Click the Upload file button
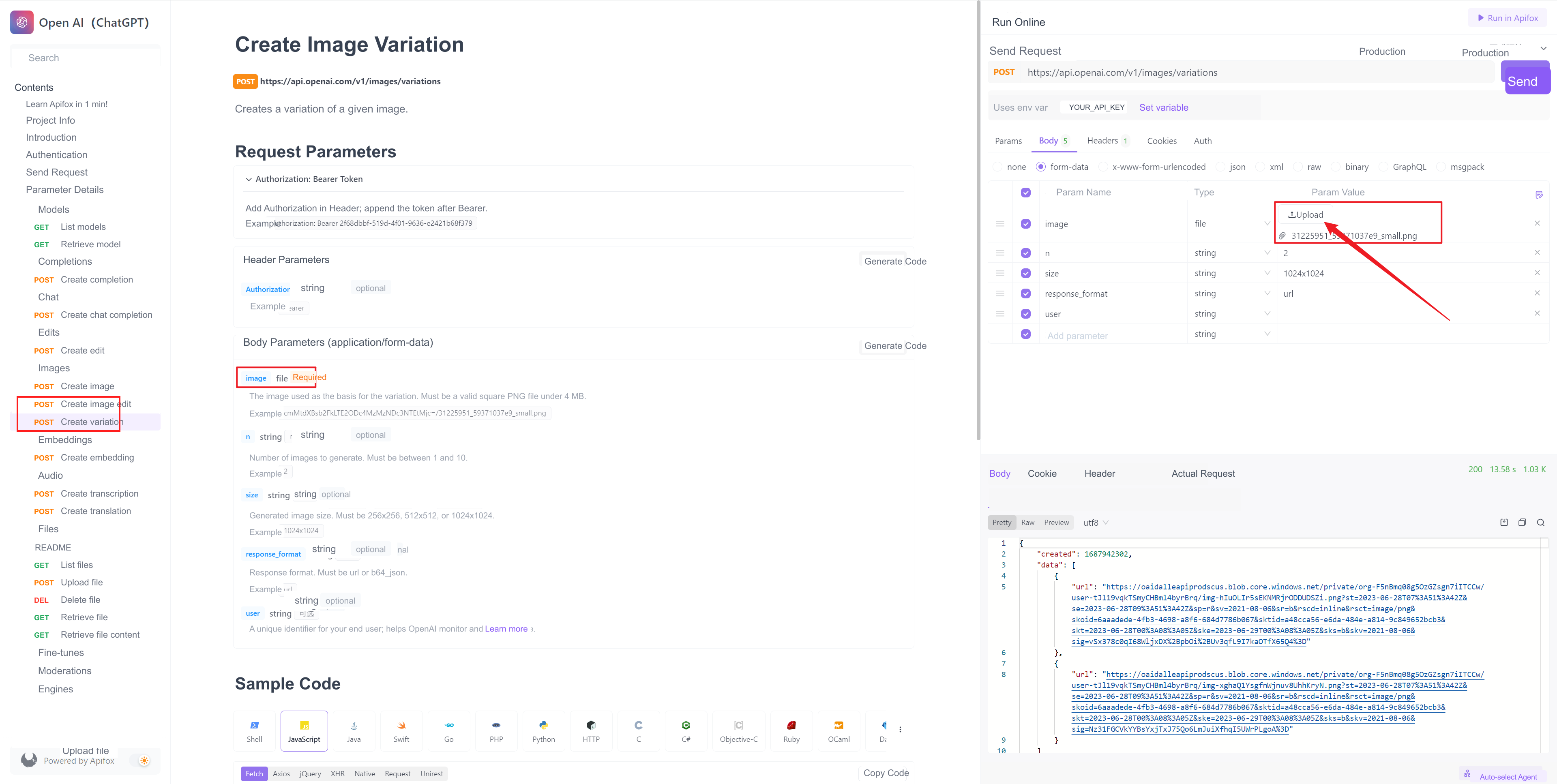This screenshot has width=1557, height=784. [x=1305, y=214]
